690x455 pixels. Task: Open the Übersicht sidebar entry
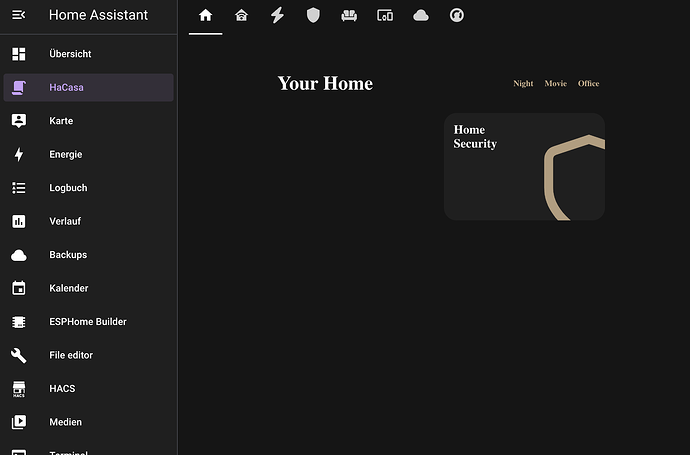tap(88, 54)
